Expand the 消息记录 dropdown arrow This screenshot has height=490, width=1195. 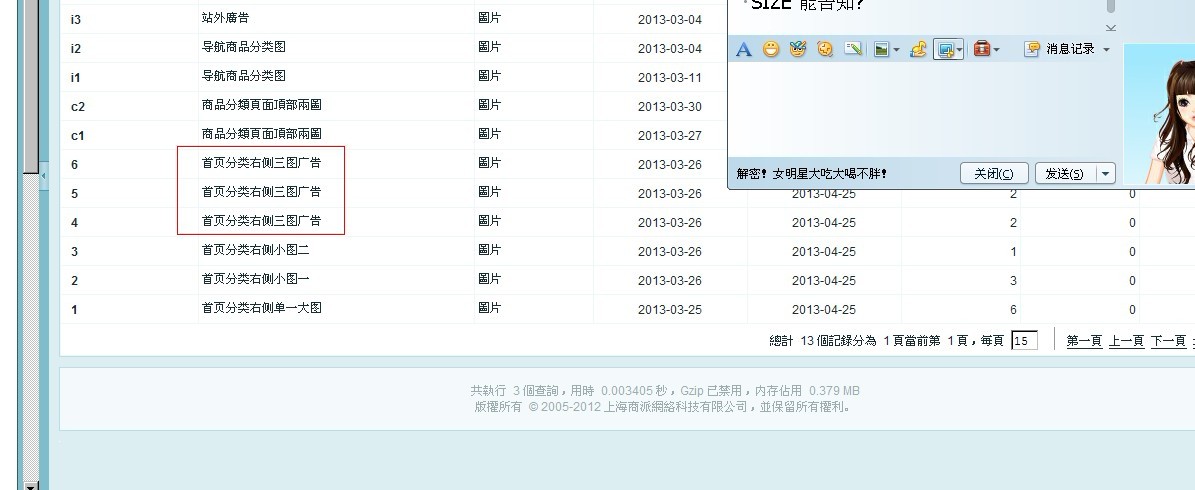pos(1107,50)
